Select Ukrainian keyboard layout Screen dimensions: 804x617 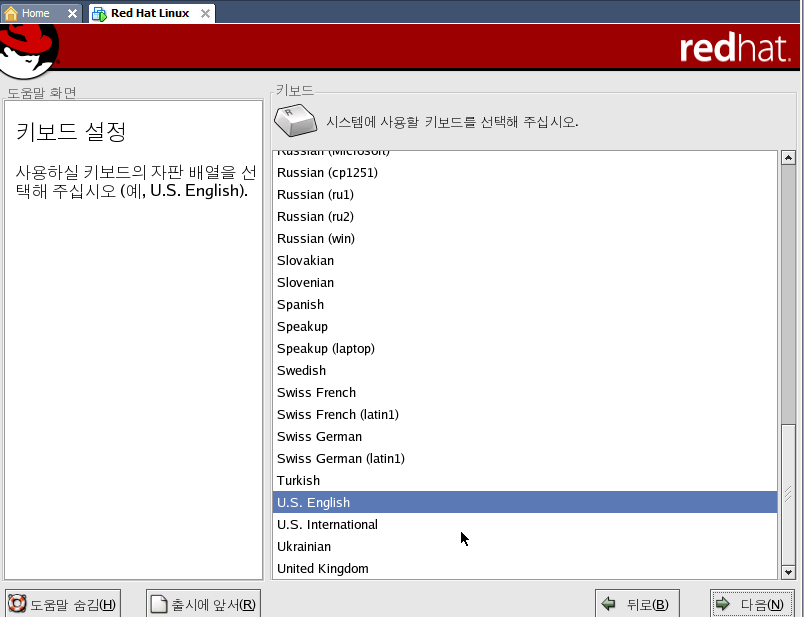(525, 547)
